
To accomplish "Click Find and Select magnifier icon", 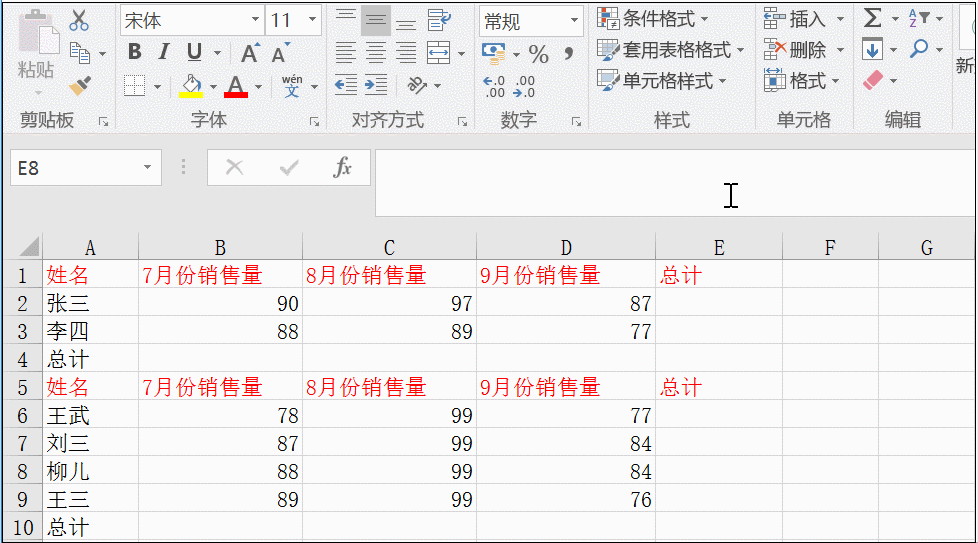I will coord(919,49).
